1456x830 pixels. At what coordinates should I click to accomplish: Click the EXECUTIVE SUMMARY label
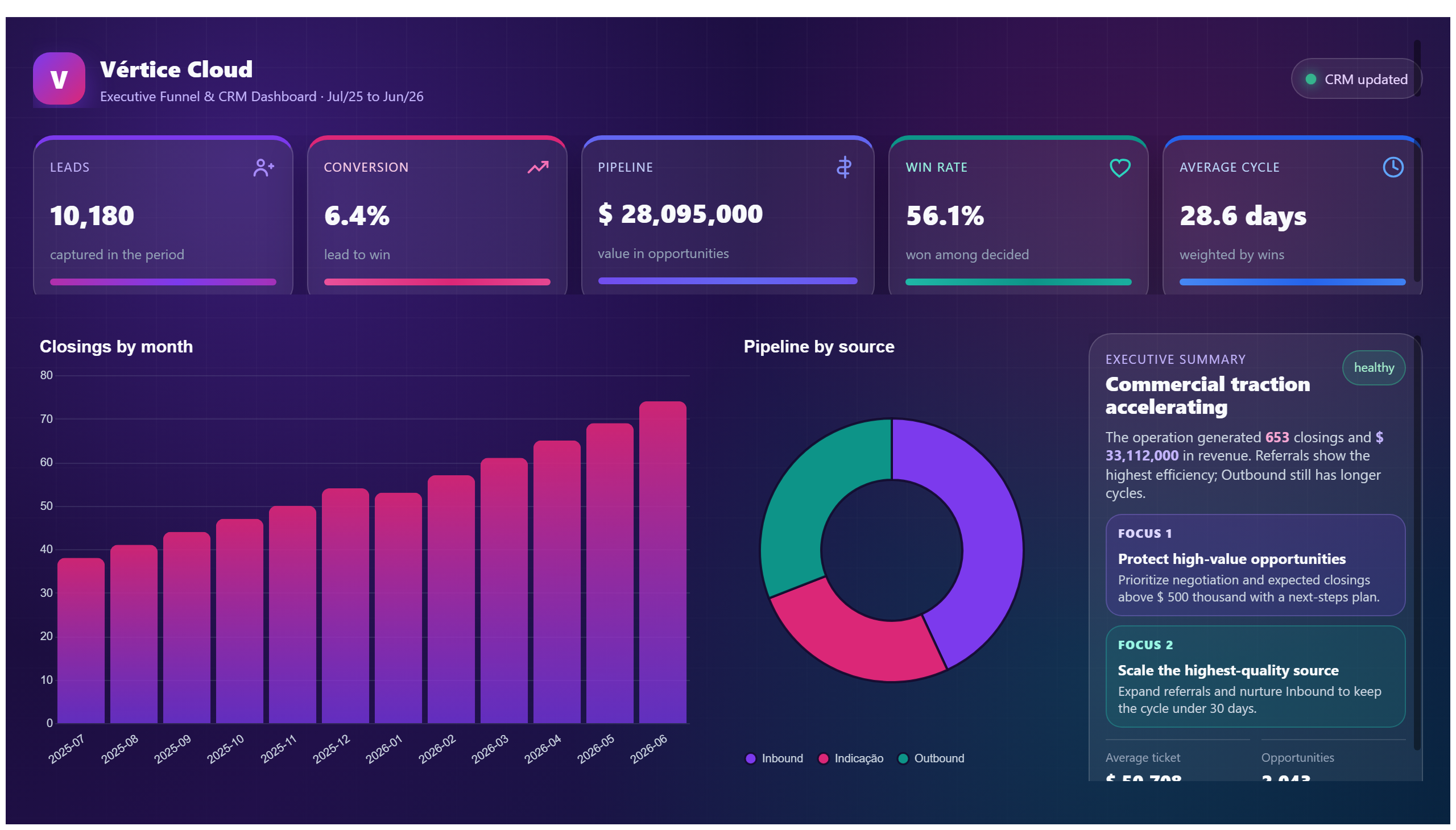click(x=1175, y=360)
